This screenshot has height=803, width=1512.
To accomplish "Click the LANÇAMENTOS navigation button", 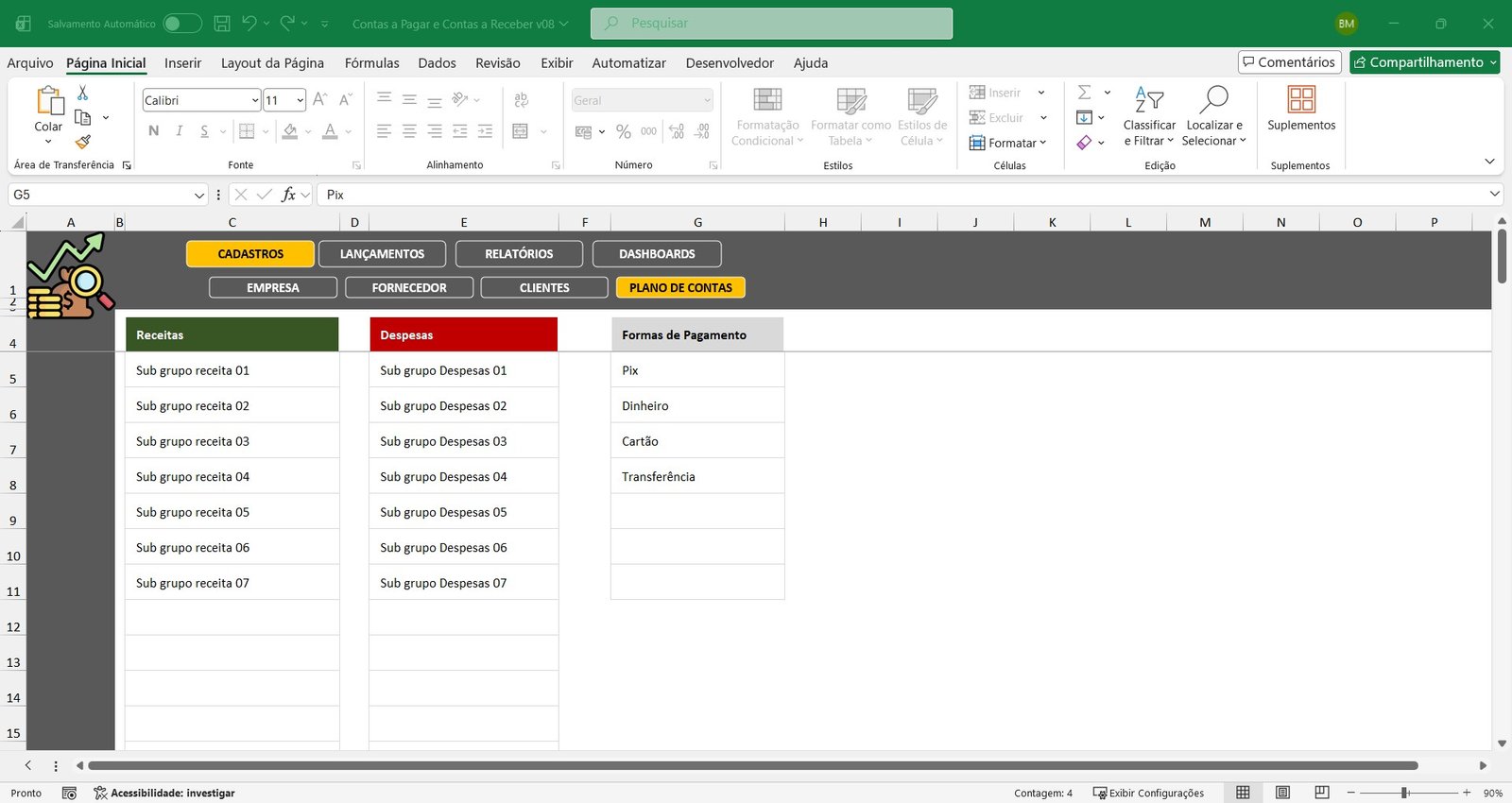I will click(382, 254).
